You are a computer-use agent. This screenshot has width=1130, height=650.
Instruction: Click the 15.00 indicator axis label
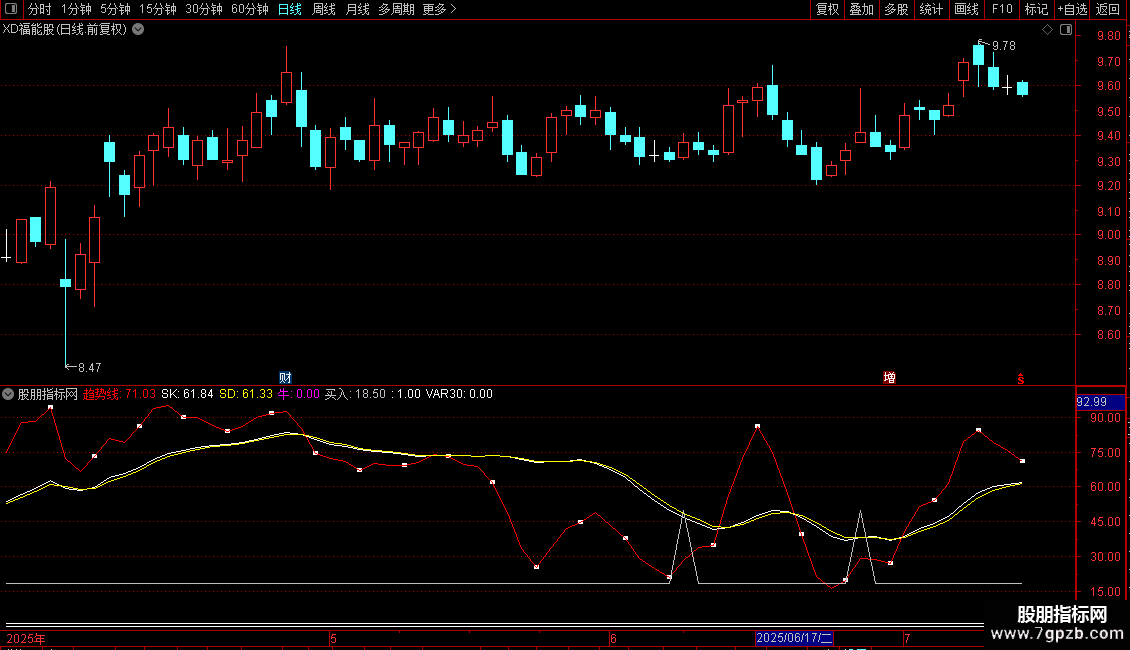[1105, 592]
